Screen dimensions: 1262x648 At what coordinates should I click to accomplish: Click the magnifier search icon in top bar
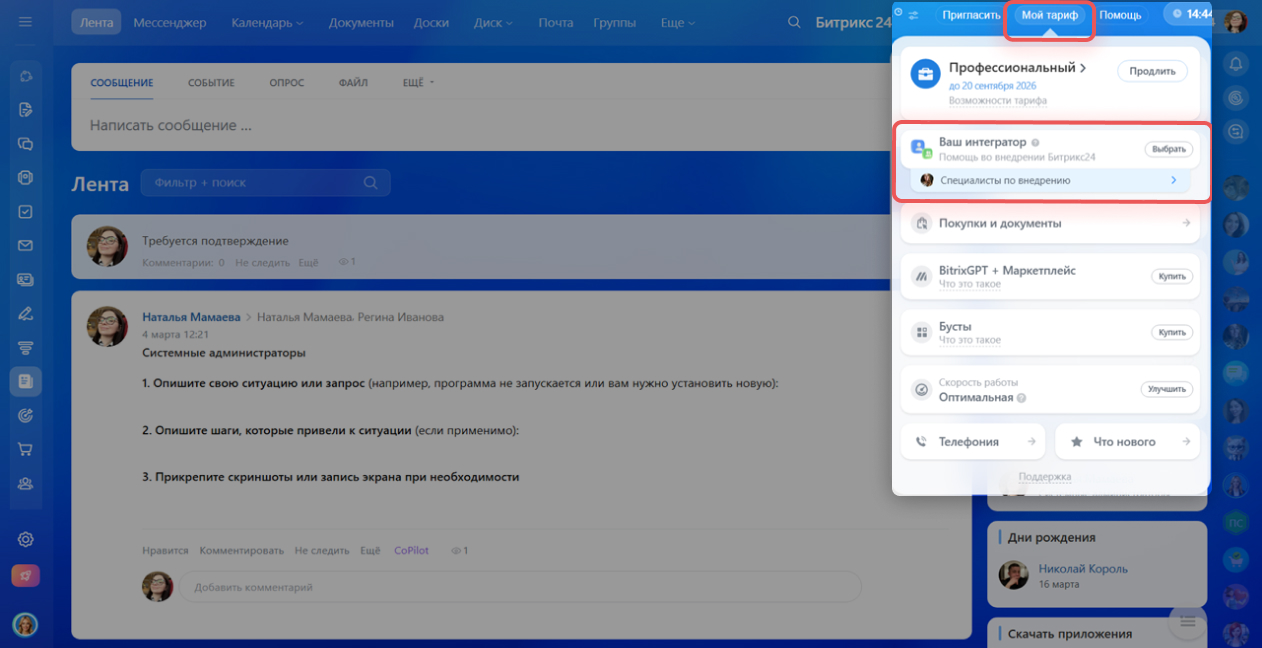point(794,22)
